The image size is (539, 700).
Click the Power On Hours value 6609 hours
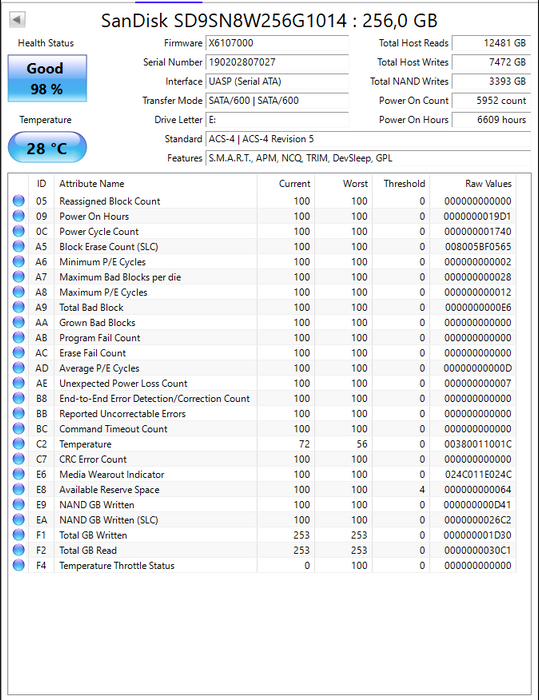point(491,120)
